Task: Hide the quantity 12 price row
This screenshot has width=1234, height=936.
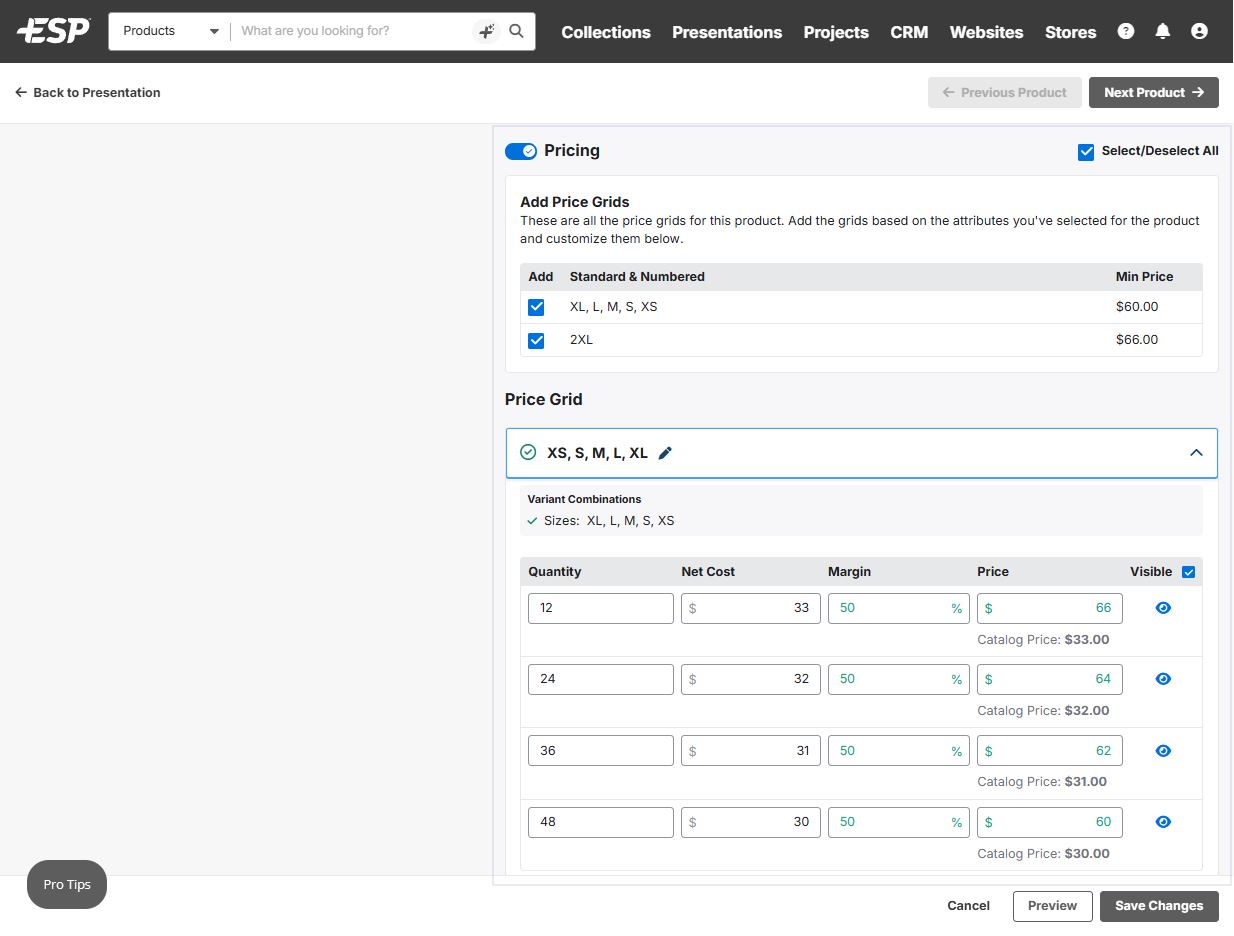Action: 1163,608
